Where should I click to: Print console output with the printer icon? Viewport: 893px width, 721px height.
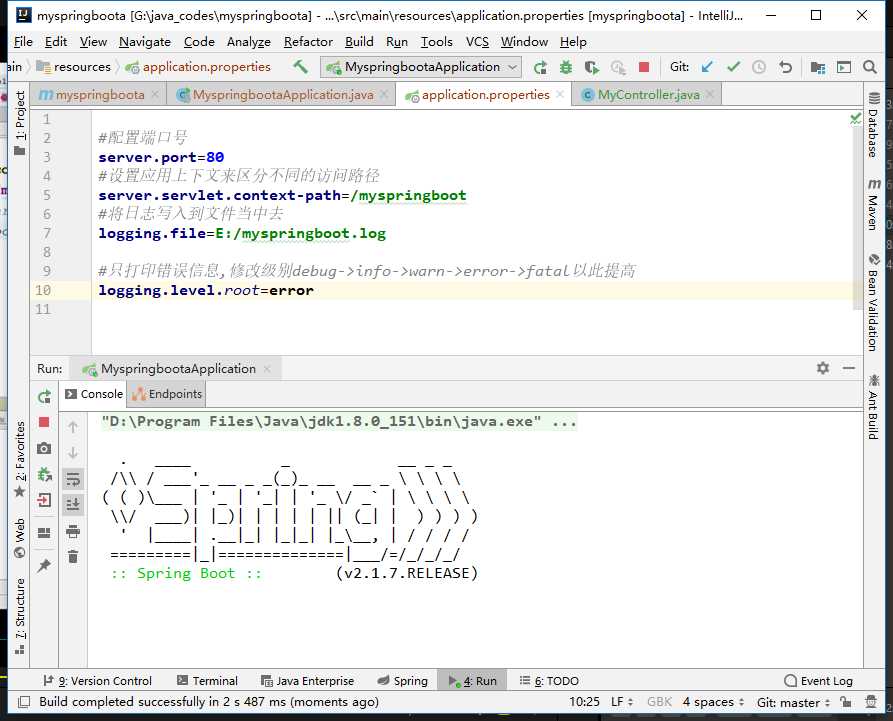73,531
